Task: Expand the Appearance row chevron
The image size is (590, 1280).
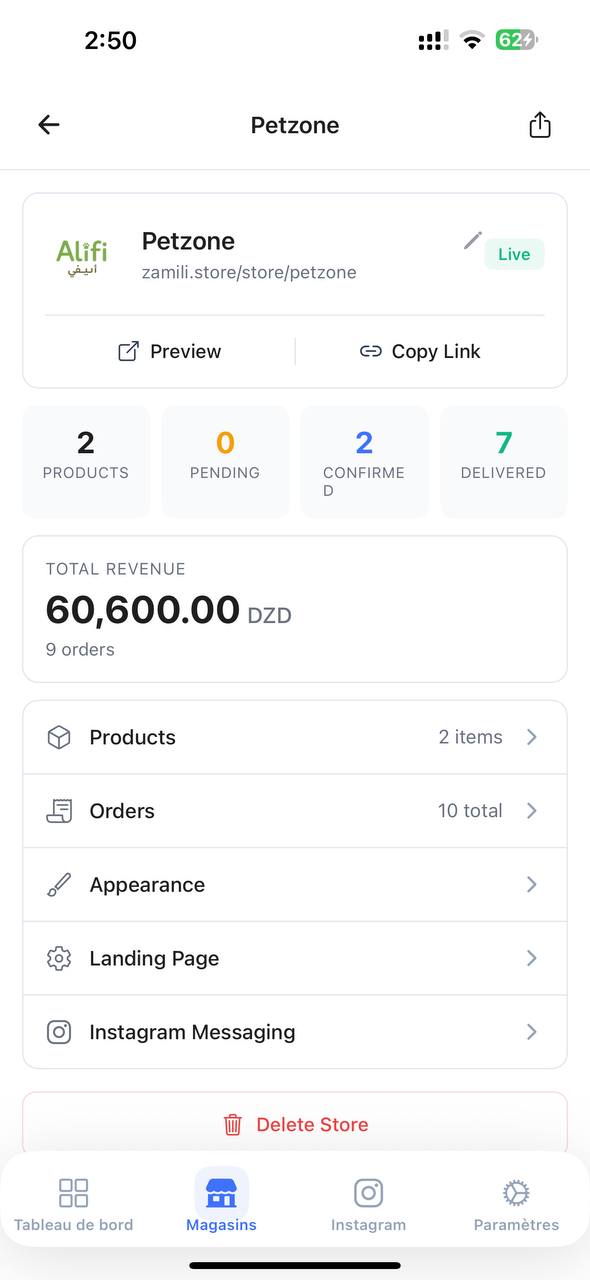Action: point(531,884)
